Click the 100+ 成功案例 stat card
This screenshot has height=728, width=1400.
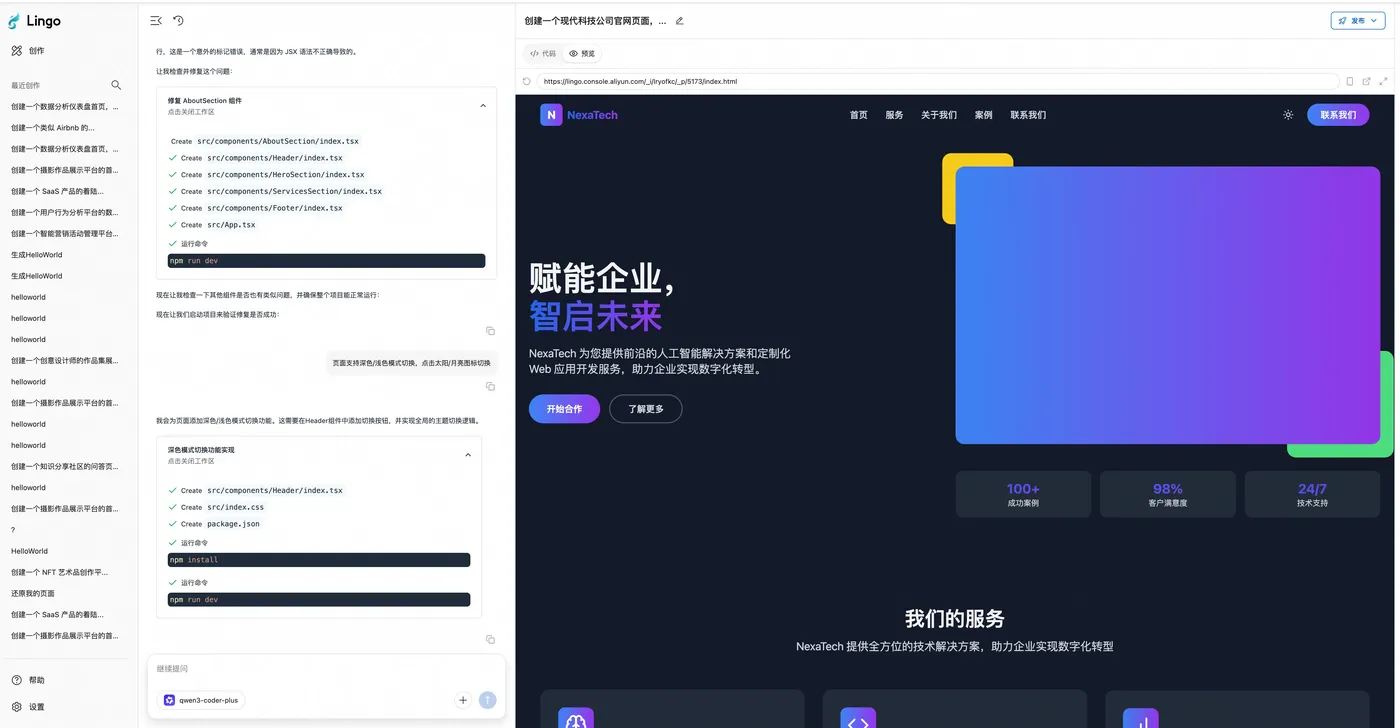(1023, 494)
